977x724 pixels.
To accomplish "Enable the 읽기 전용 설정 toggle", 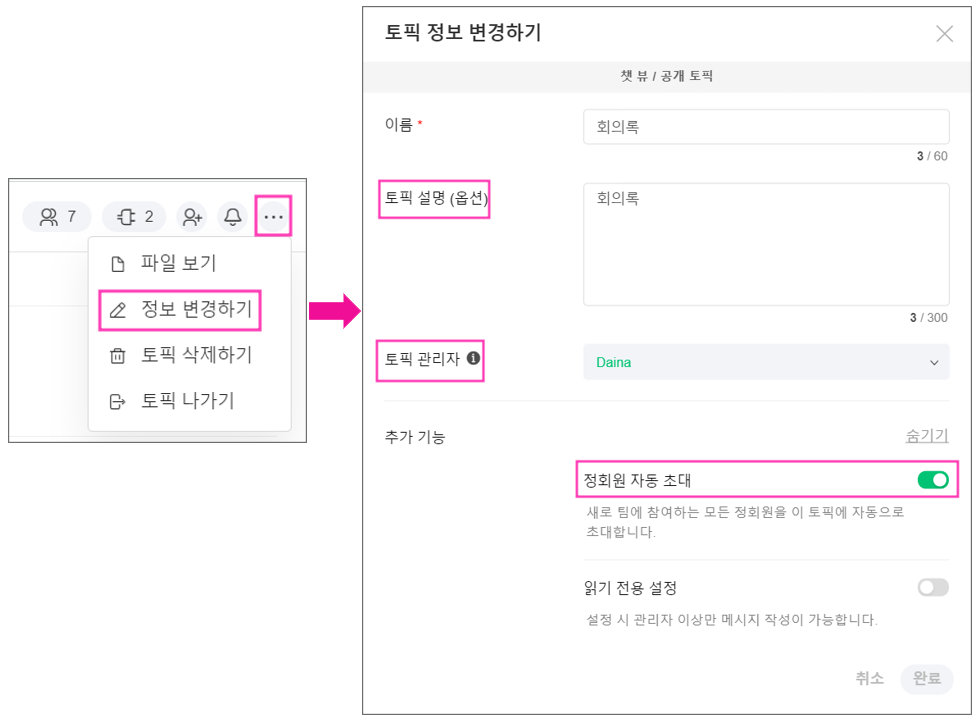I will pos(932,588).
